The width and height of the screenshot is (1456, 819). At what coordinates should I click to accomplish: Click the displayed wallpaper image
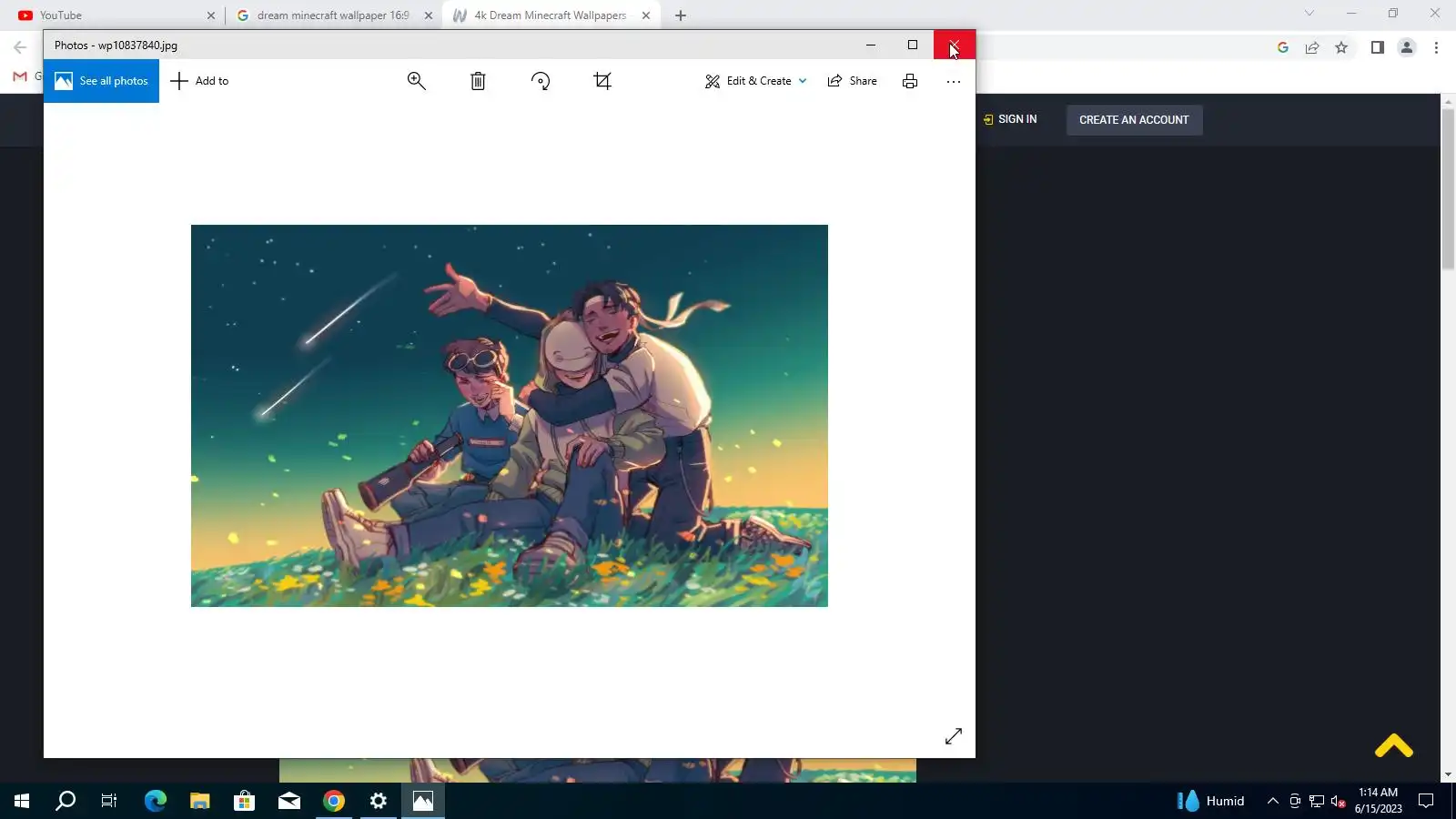510,416
